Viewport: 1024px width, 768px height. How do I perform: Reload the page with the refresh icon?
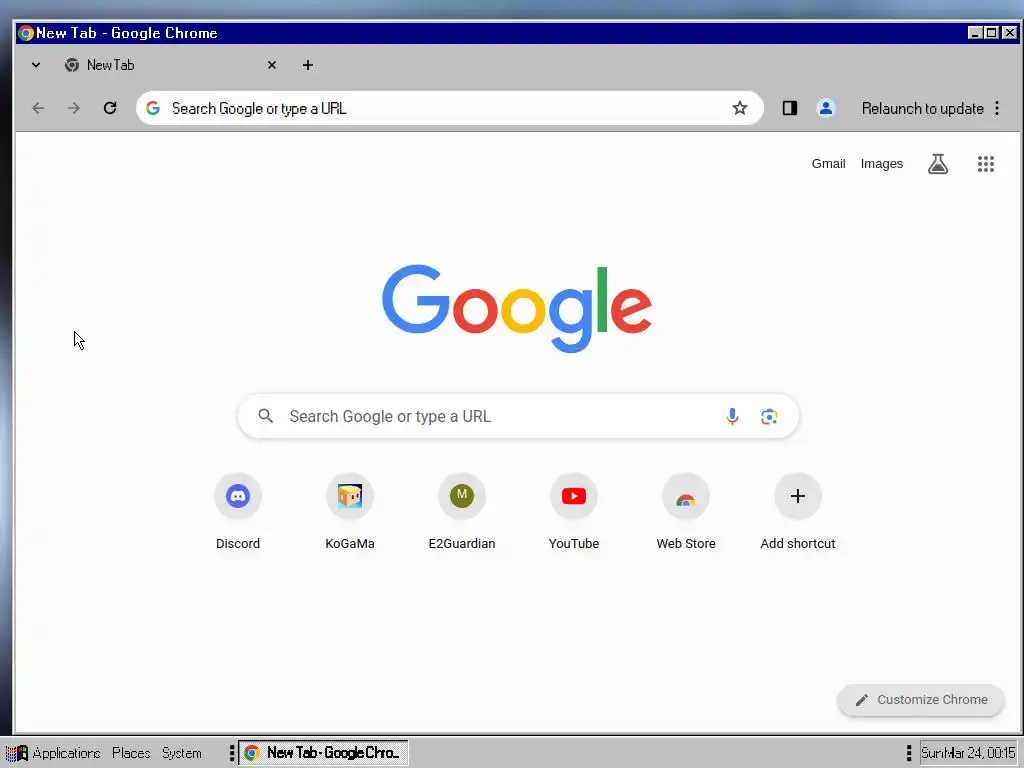tap(110, 108)
